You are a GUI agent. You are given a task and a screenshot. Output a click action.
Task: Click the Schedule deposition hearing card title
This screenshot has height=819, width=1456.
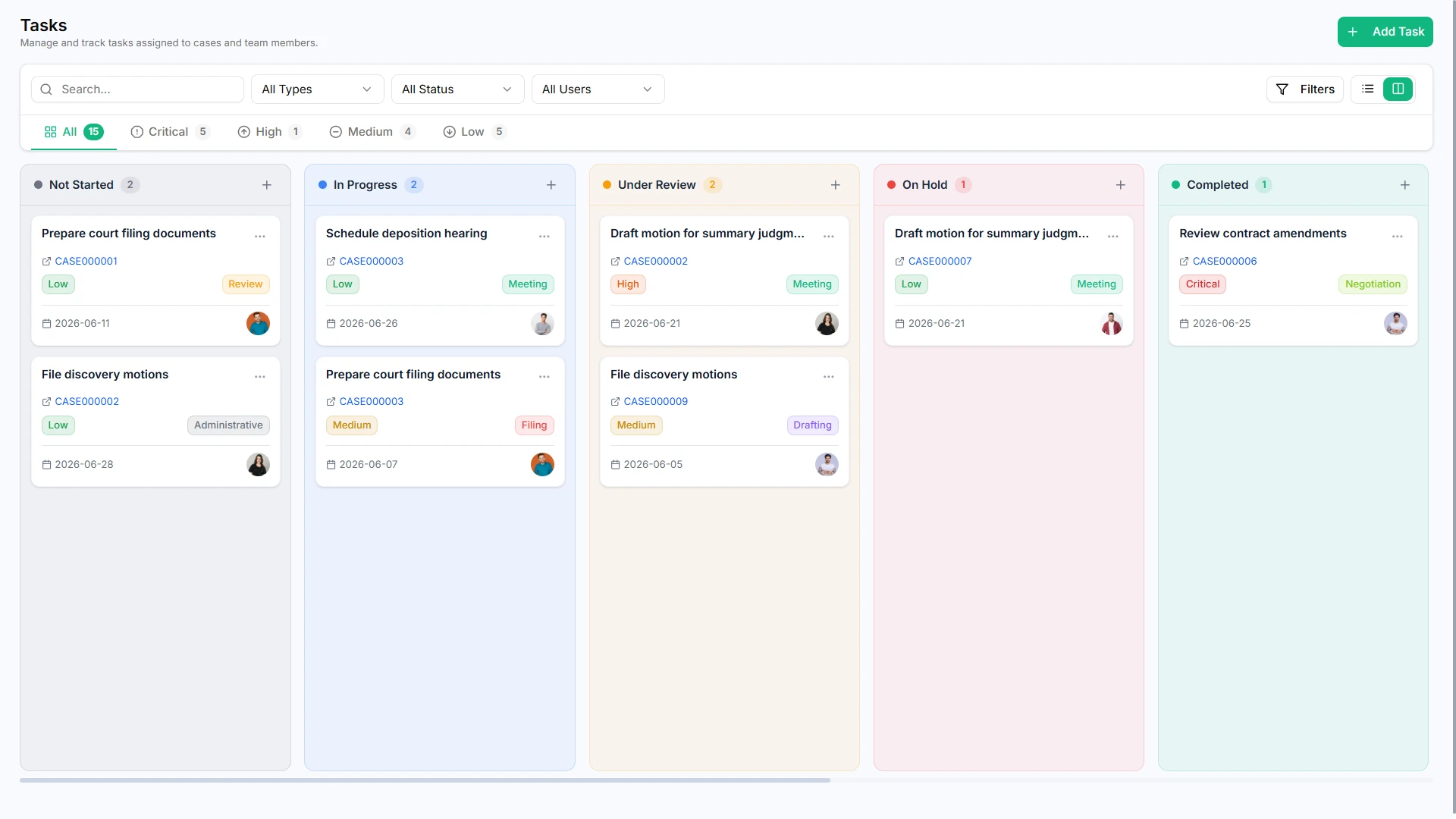406,234
